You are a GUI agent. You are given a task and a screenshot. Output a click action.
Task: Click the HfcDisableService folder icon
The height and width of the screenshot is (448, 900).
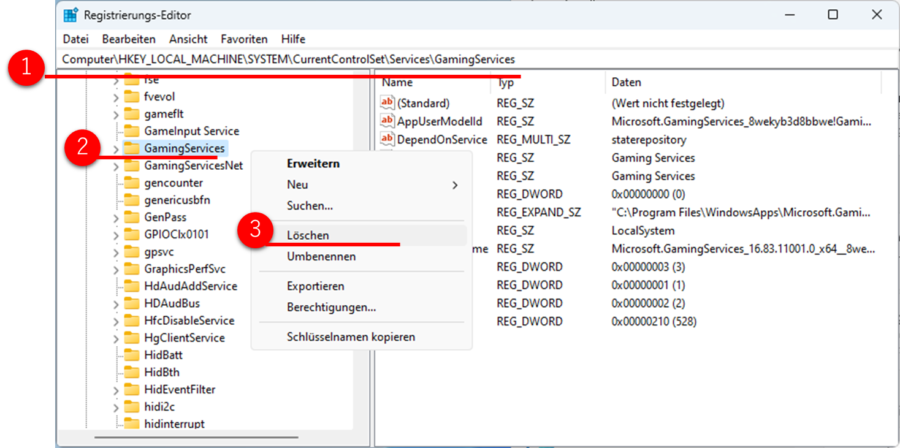click(x=132, y=320)
